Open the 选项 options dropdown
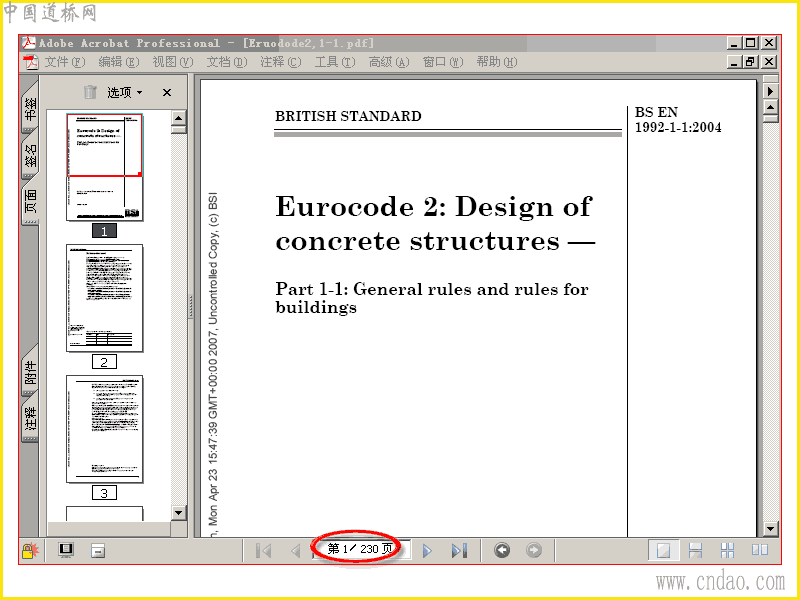This screenshot has height=600, width=800. pyautogui.click(x=125, y=92)
